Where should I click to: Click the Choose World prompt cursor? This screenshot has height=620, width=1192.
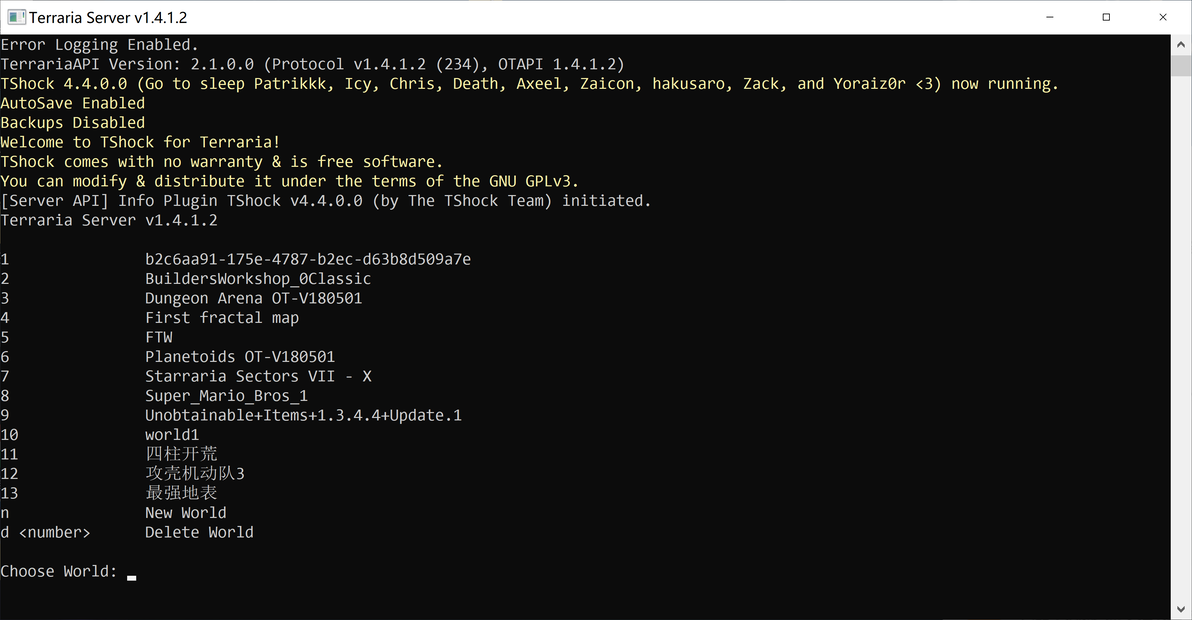(132, 578)
